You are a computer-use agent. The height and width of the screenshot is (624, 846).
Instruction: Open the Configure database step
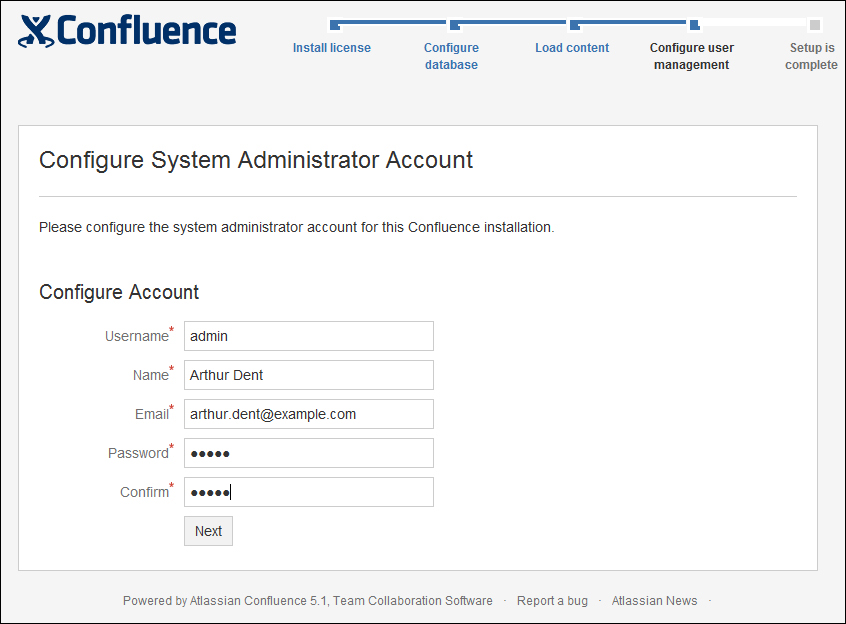coord(451,56)
